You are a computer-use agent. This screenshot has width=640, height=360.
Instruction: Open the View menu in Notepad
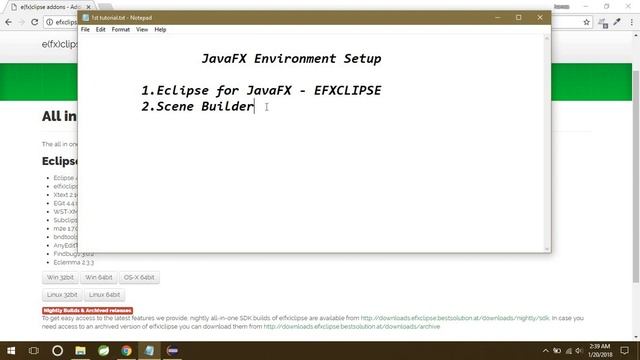point(142,29)
